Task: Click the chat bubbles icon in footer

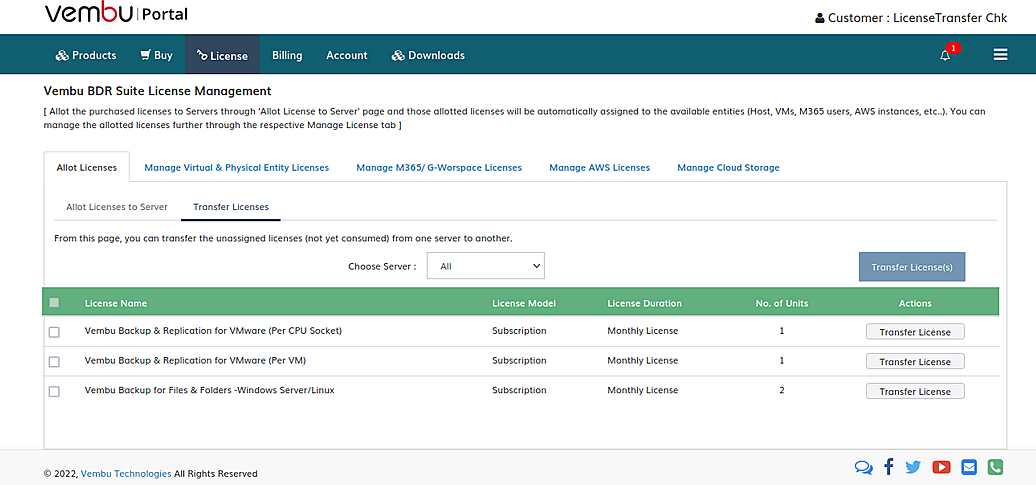Action: pos(863,467)
